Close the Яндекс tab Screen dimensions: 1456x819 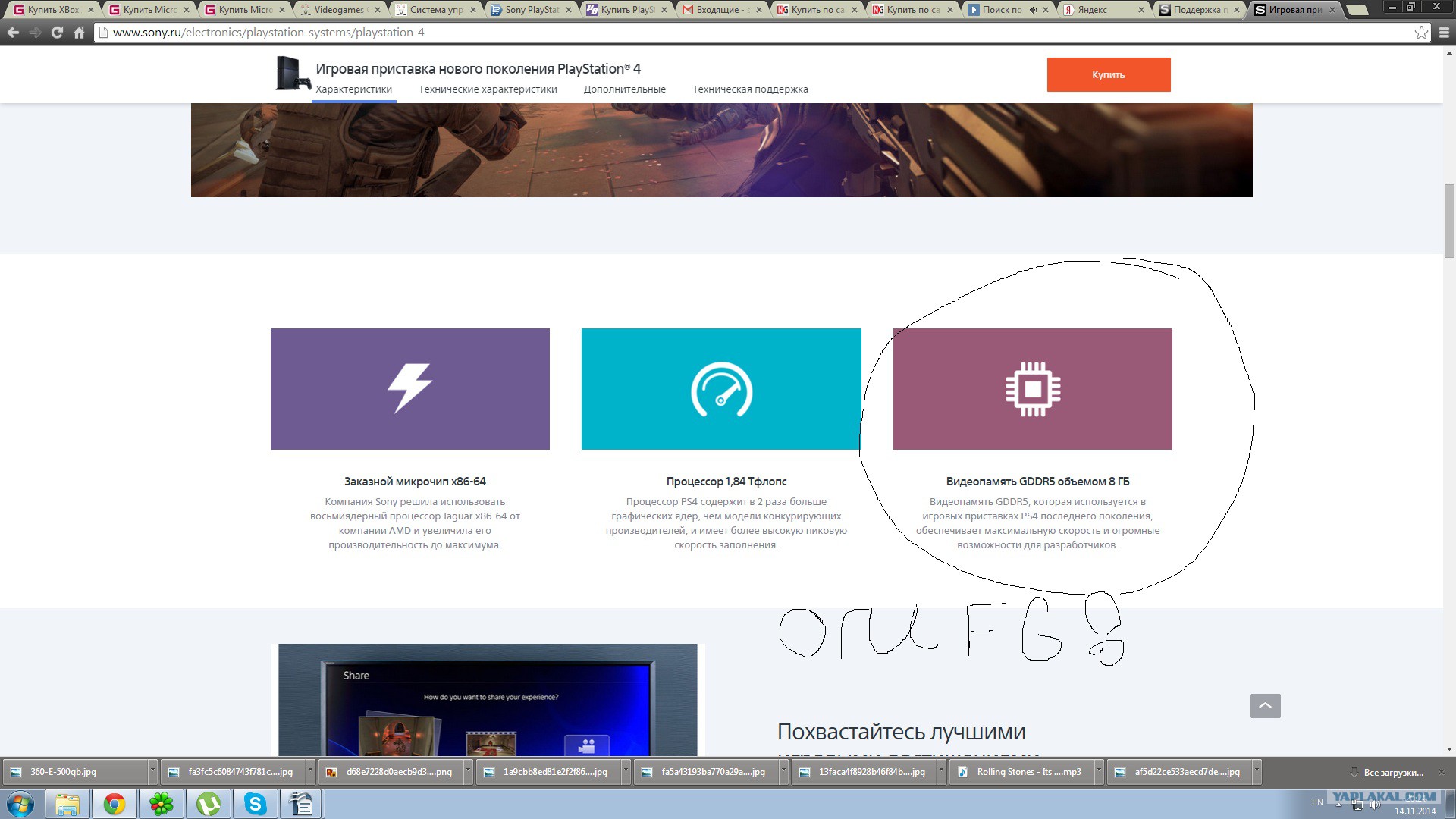[x=1141, y=10]
